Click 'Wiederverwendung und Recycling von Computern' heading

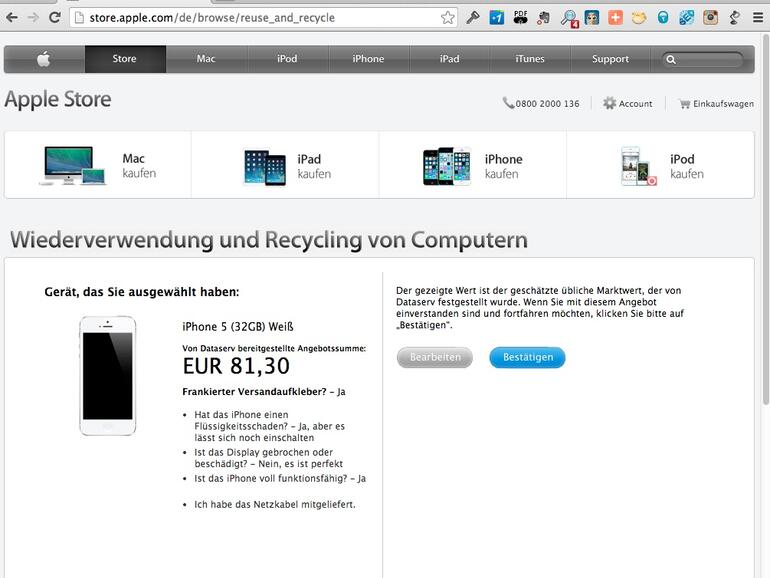tap(269, 240)
